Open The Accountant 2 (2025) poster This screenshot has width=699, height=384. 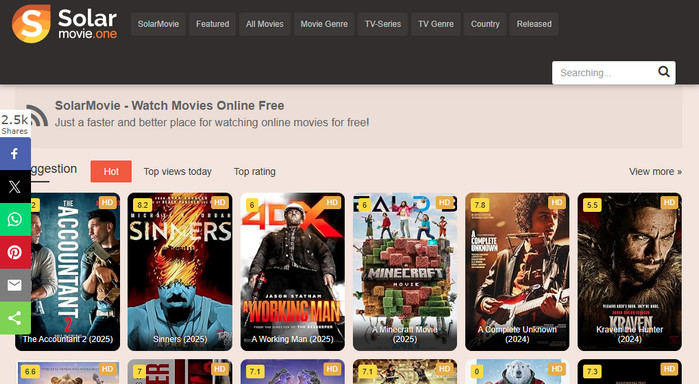click(68, 272)
